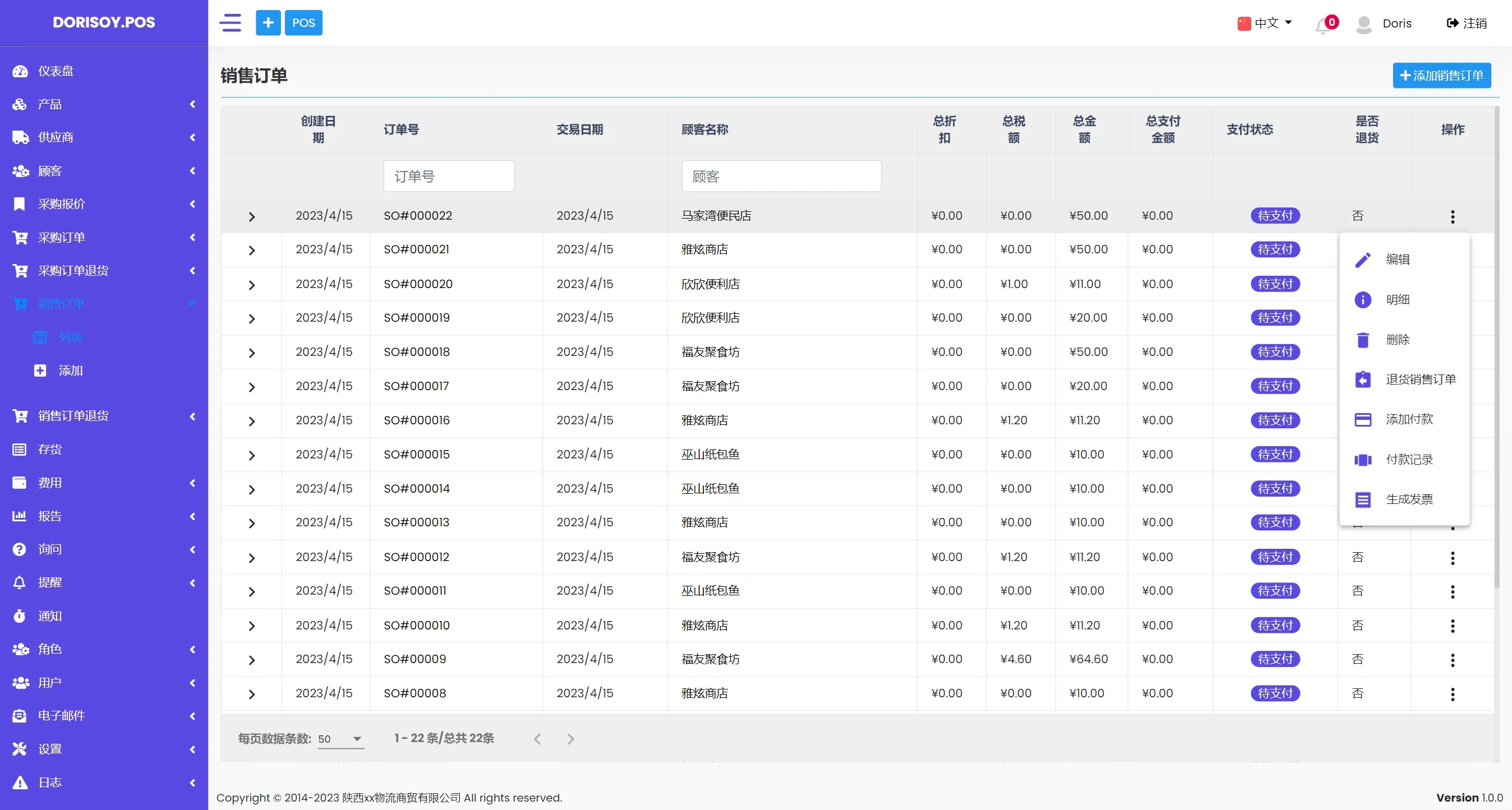Click the pencil edit icon in the row actions menu
The height and width of the screenshot is (810, 1512).
tap(1362, 259)
